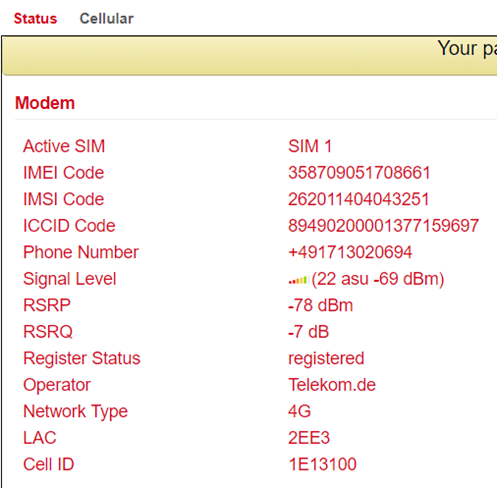
Task: Click the signal strength bars icon
Action: click(x=298, y=280)
